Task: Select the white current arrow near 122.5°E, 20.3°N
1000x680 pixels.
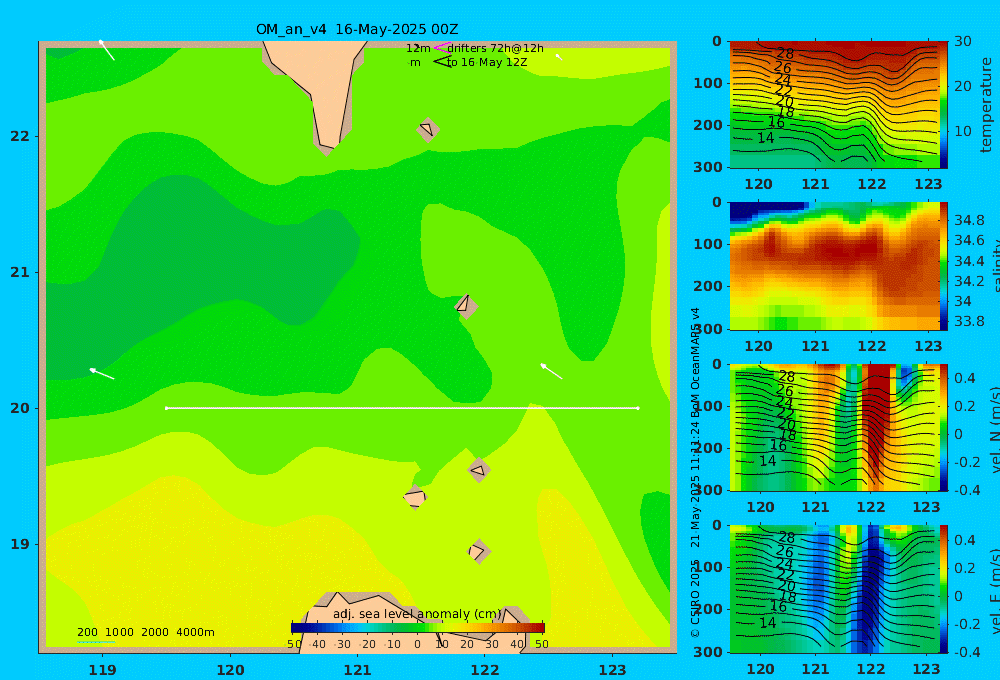Action: 552,371
